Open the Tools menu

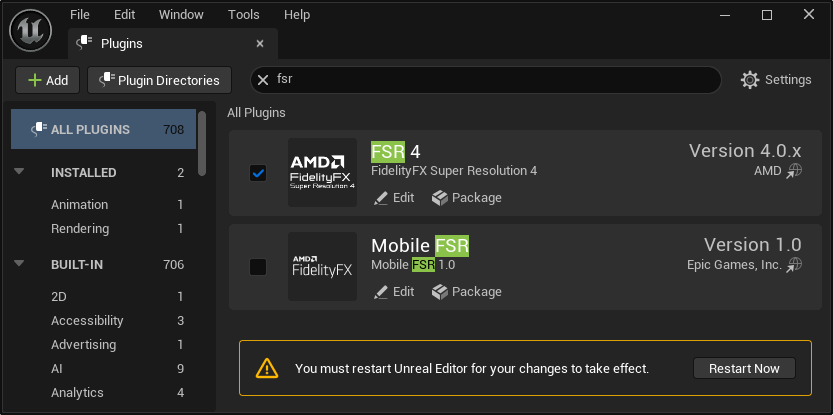(243, 15)
